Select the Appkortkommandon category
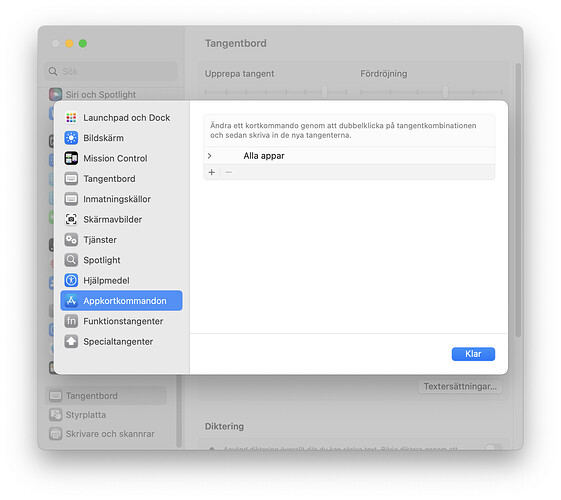This screenshot has height=500, width=561. tap(121, 301)
